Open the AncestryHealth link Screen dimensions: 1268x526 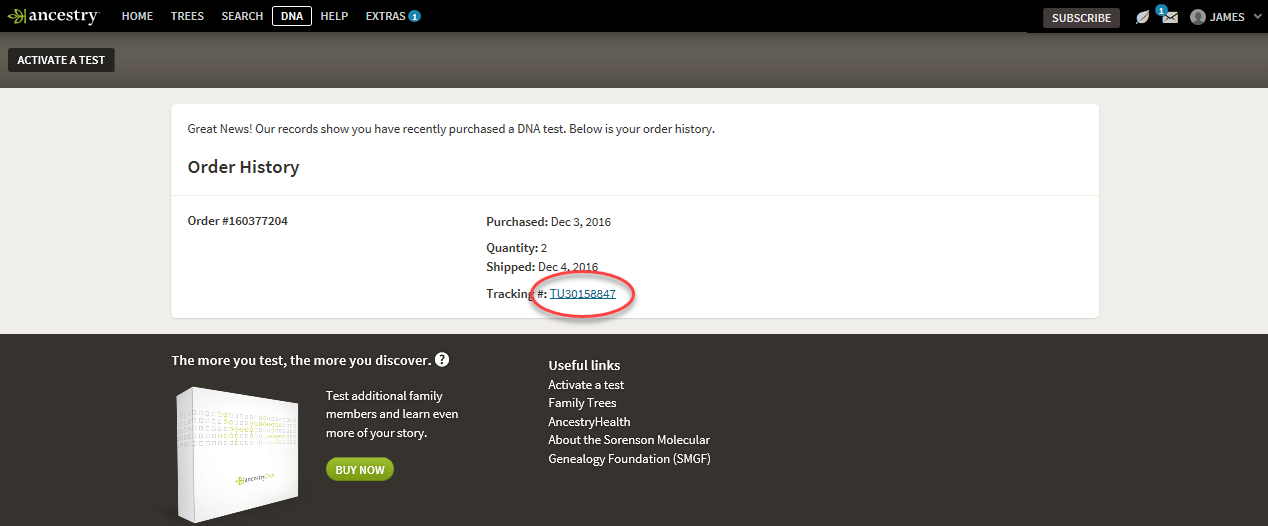pos(589,422)
